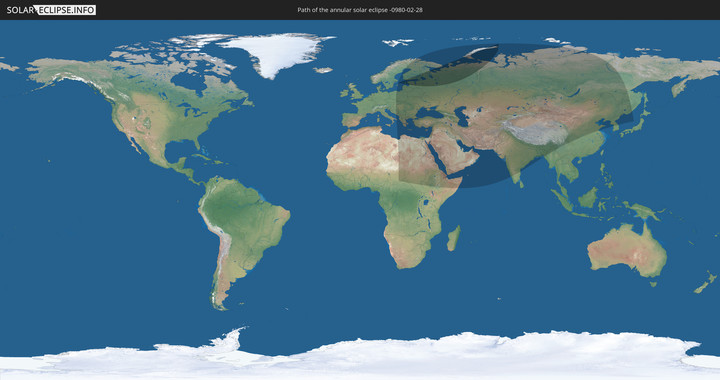Click the Svalbard islands in the Arctic
Viewport: 720px width, 380px height.
398,42
